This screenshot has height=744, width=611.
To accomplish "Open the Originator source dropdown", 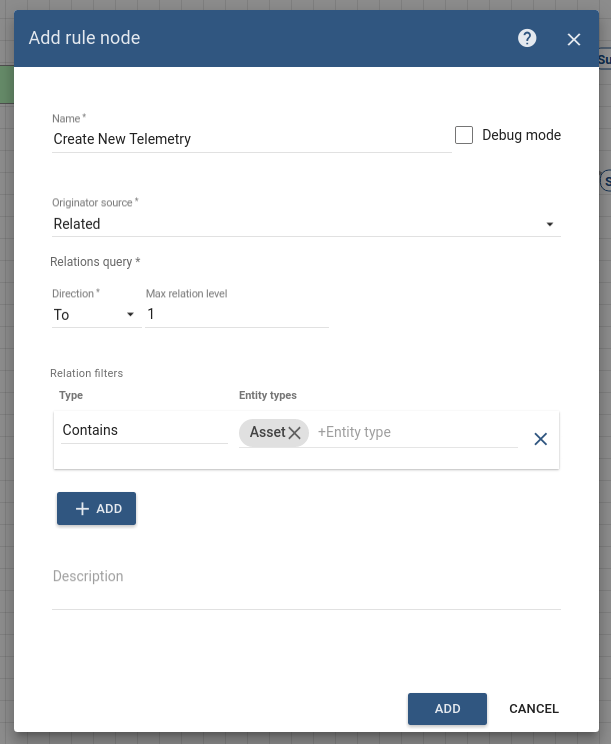I will pyautogui.click(x=305, y=224).
